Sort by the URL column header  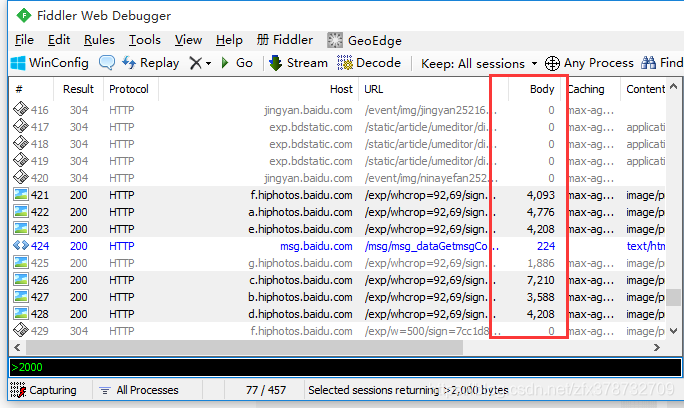[x=433, y=89]
